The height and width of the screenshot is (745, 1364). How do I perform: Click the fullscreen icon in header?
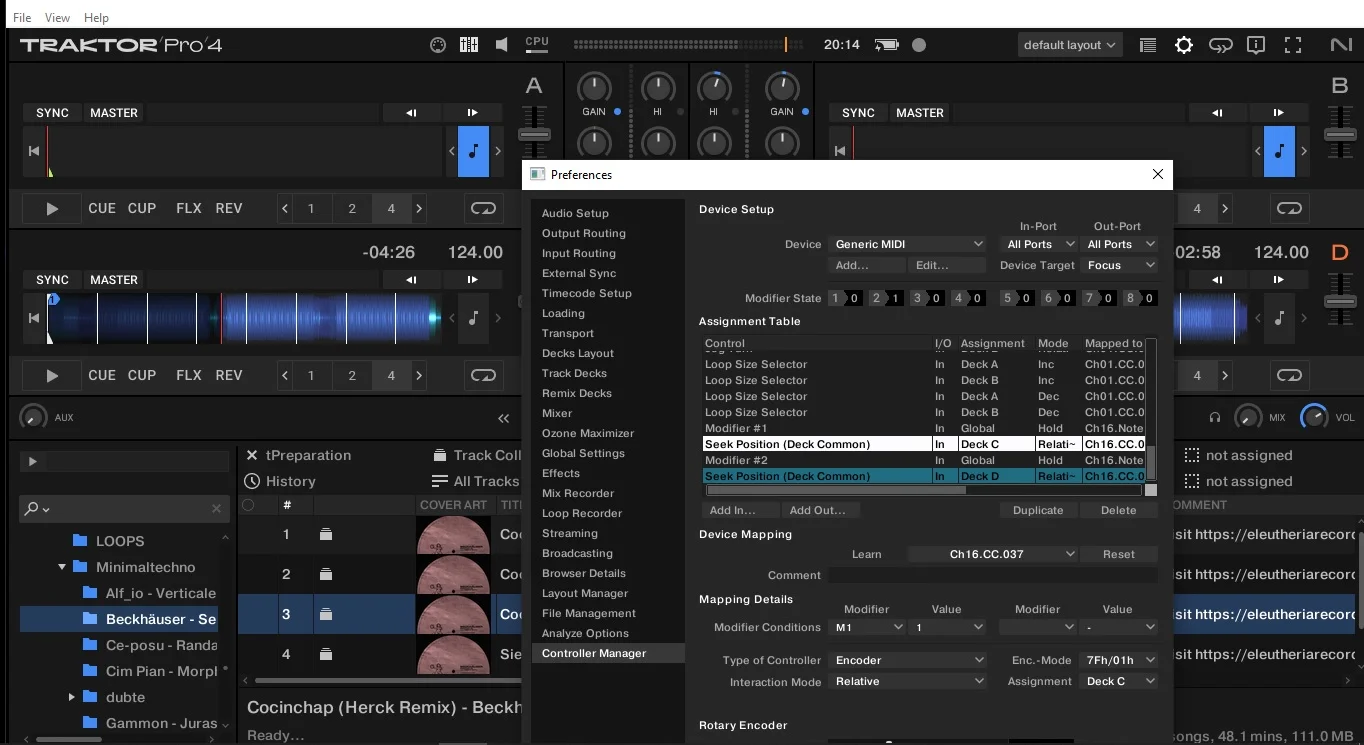(1293, 45)
